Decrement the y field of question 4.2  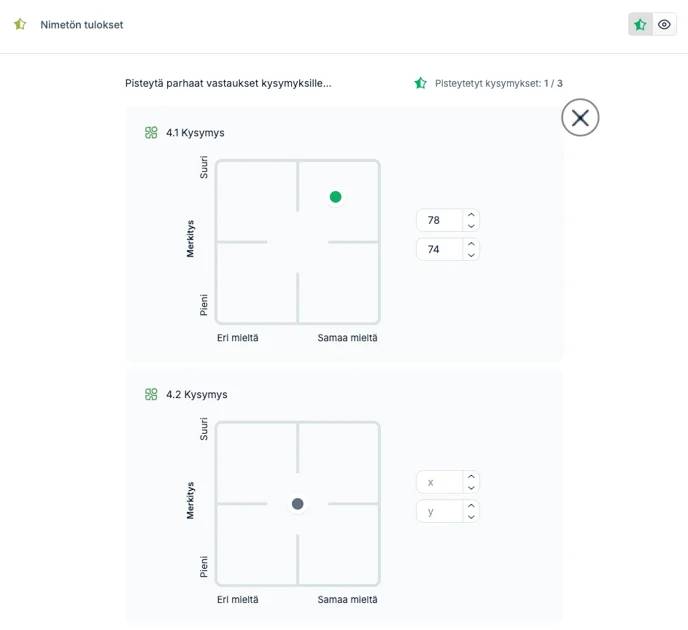coord(471,517)
